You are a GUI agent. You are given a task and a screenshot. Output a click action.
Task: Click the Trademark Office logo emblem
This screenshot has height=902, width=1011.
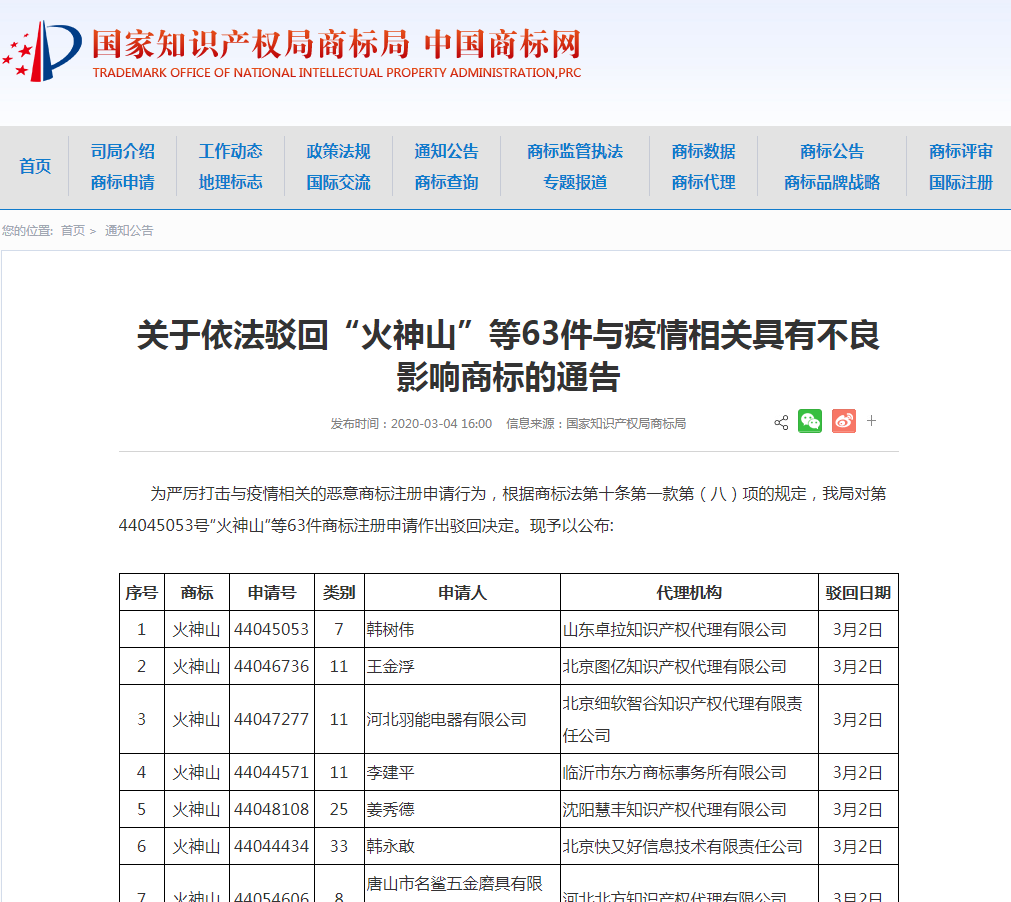click(42, 52)
